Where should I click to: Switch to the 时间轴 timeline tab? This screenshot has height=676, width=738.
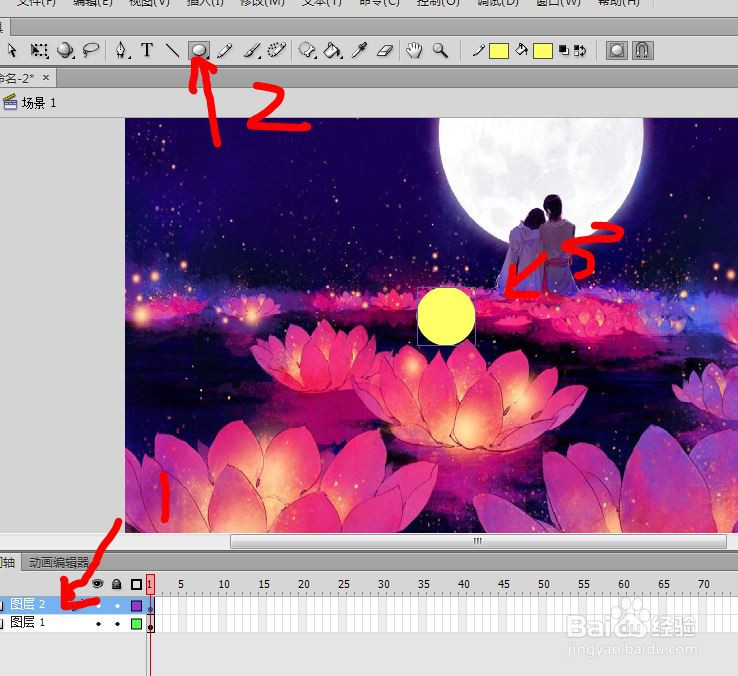tap(8, 562)
